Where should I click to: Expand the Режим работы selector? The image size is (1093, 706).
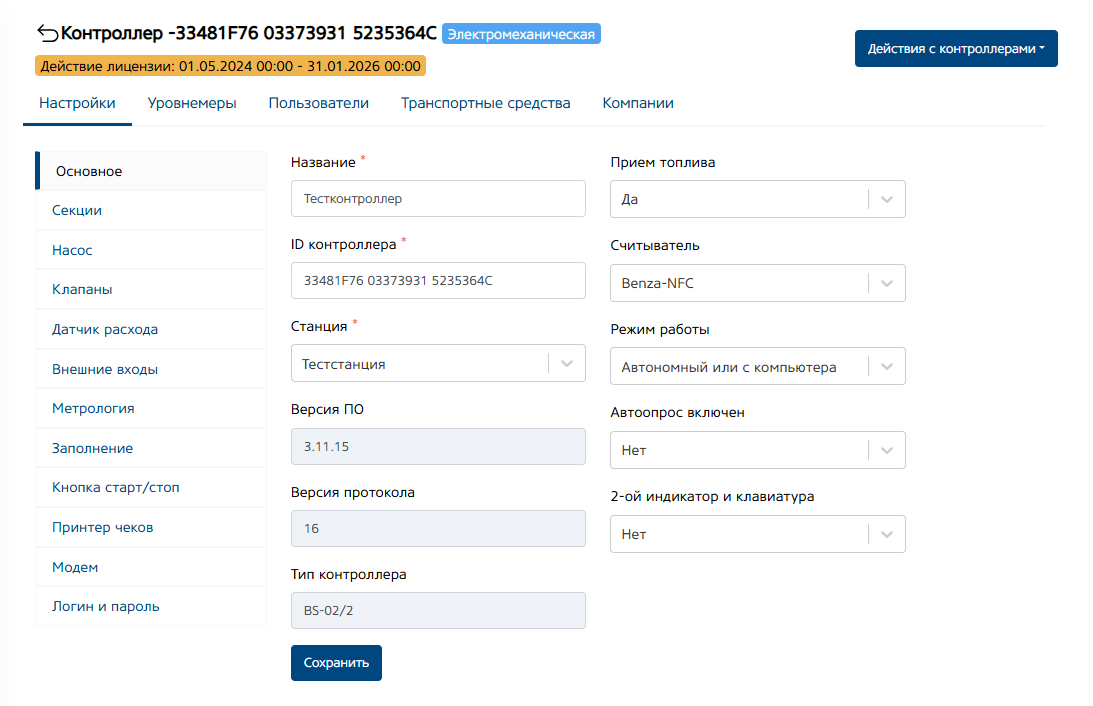pyautogui.click(x=887, y=367)
